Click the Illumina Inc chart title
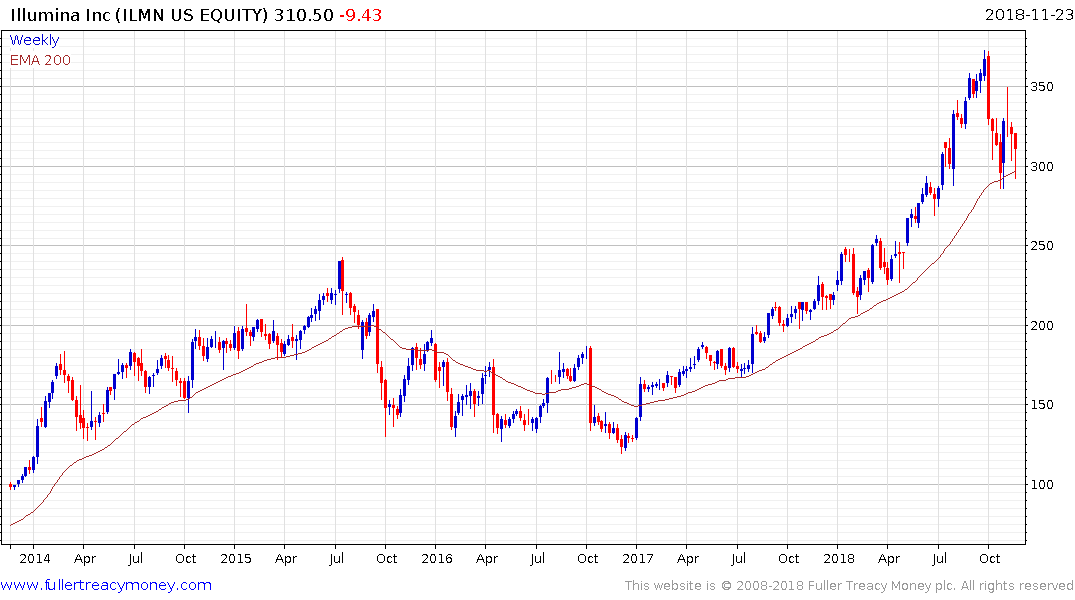The image size is (1075, 600). pyautogui.click(x=138, y=15)
